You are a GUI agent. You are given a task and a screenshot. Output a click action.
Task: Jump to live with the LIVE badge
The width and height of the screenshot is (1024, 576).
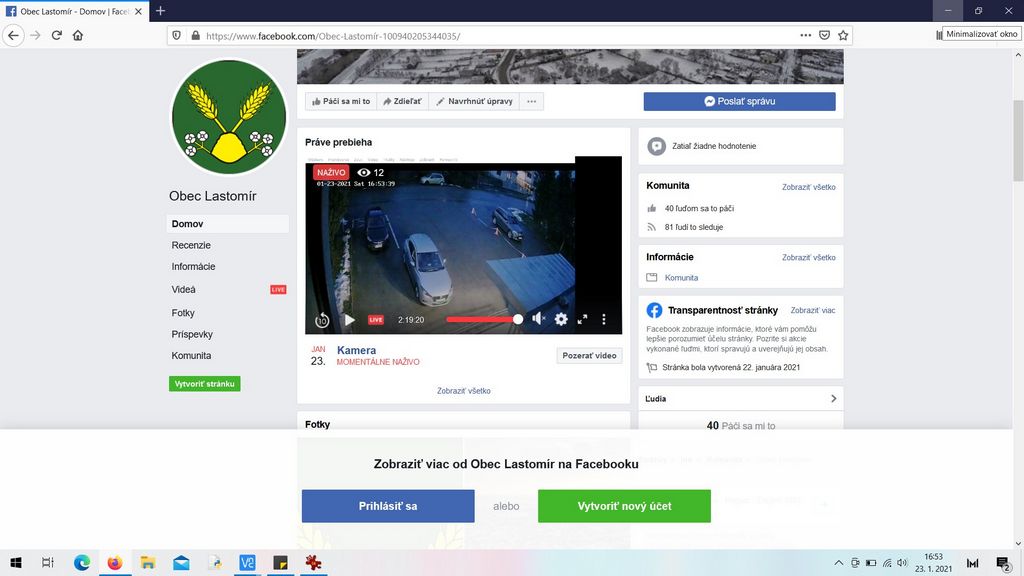click(376, 320)
